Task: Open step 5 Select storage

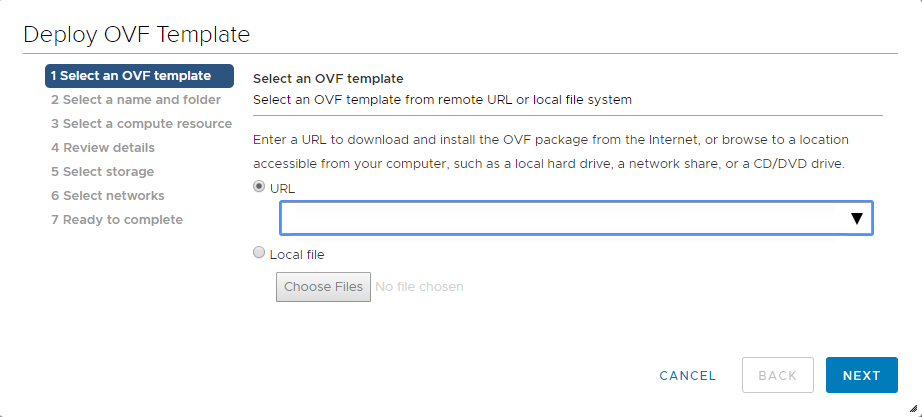Action: click(103, 172)
